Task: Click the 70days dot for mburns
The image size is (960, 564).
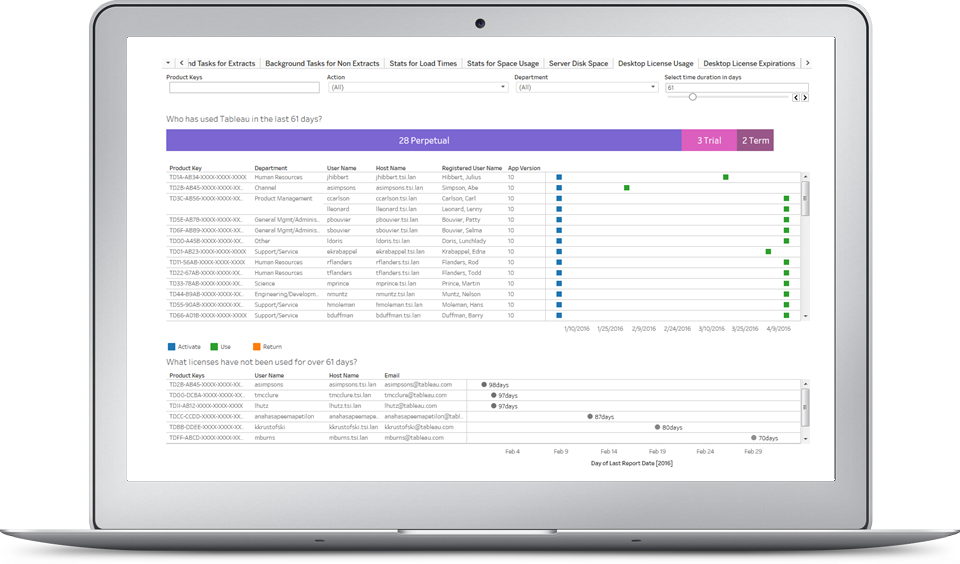Action: pyautogui.click(x=754, y=437)
